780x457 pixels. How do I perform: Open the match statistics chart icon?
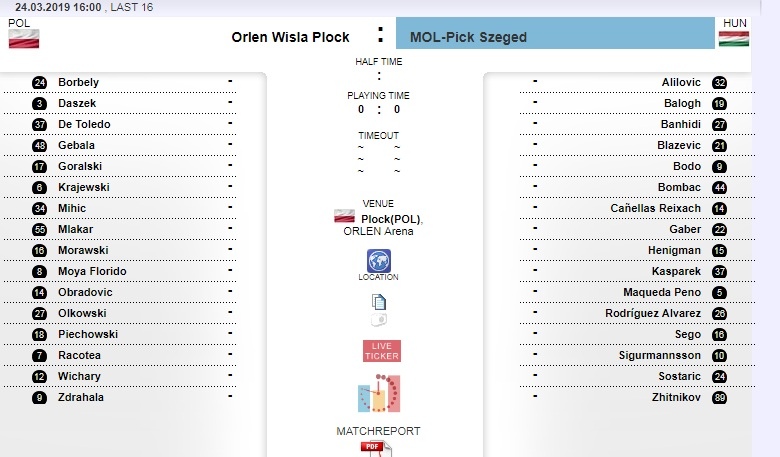(x=379, y=393)
